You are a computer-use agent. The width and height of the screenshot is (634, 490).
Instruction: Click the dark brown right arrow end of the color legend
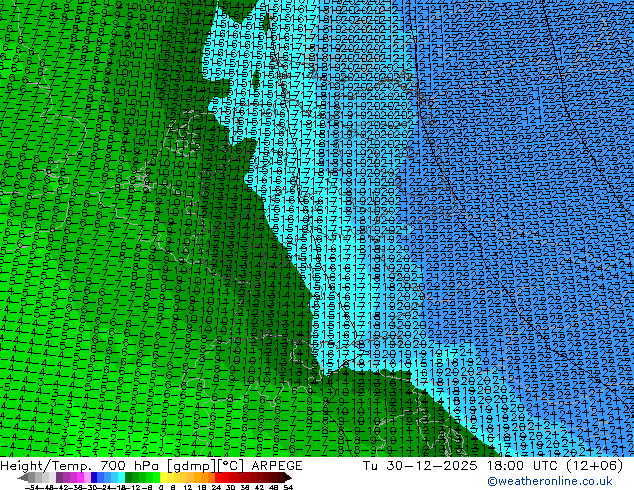[287, 477]
